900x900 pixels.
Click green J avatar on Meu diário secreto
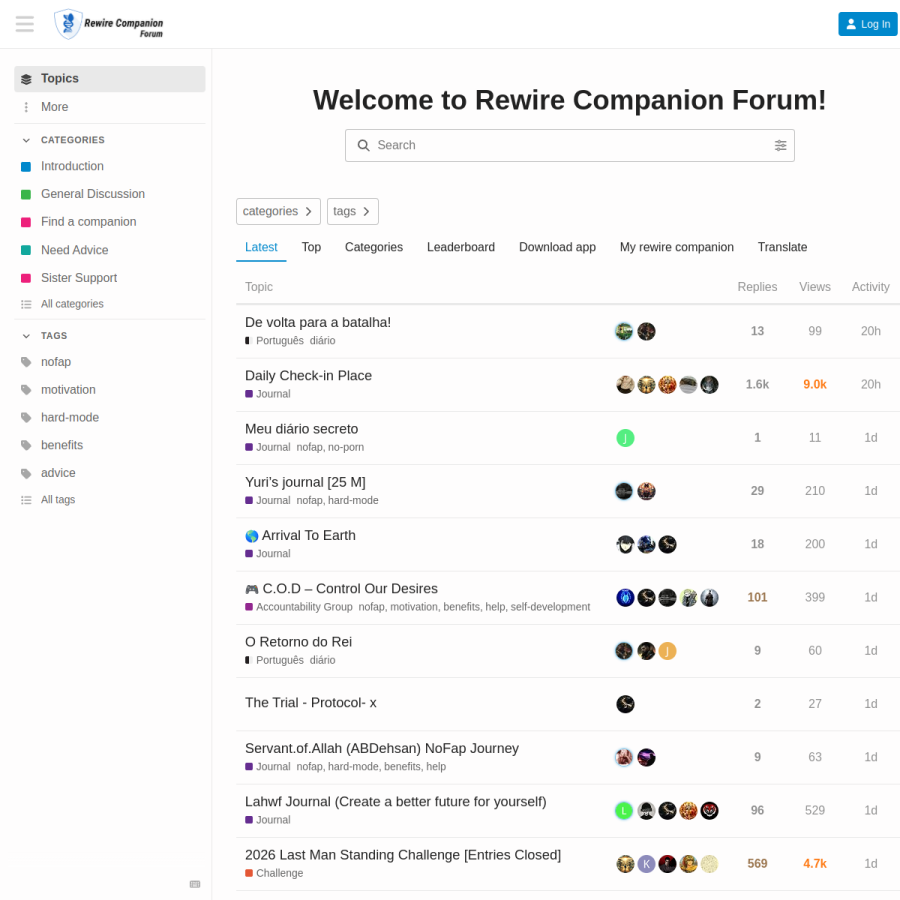tap(625, 438)
